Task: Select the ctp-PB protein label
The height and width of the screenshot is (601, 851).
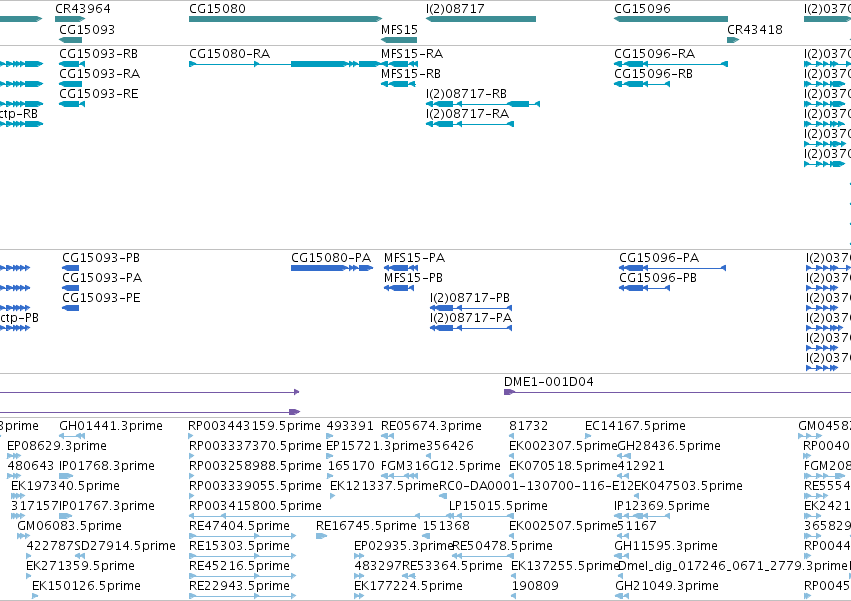Action: pyautogui.click(x=20, y=318)
